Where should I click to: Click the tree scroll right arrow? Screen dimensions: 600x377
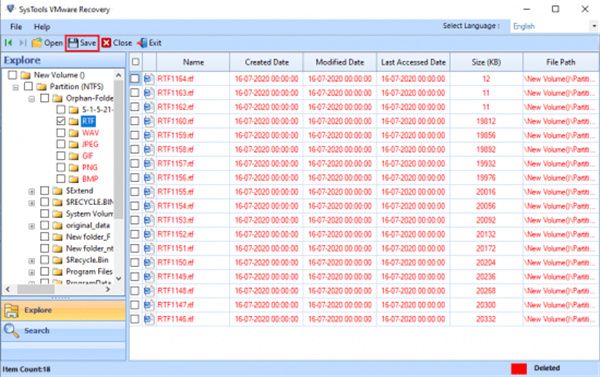click(108, 289)
